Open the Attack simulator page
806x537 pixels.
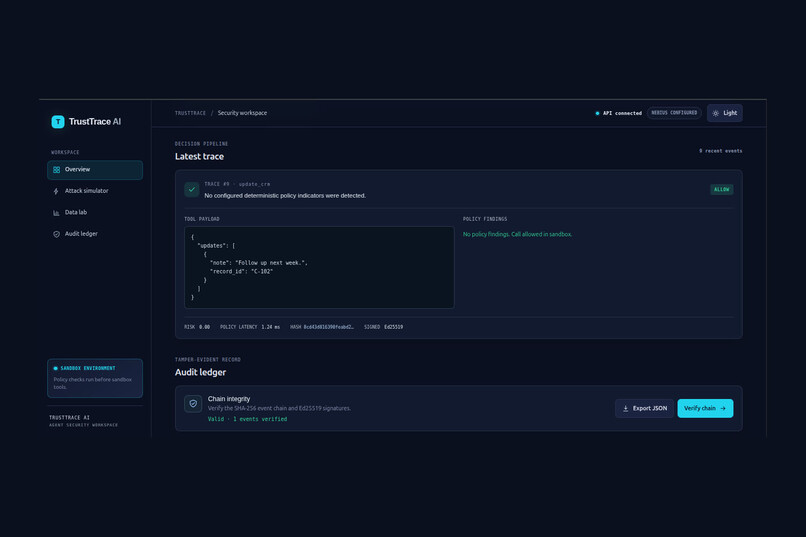click(95, 191)
